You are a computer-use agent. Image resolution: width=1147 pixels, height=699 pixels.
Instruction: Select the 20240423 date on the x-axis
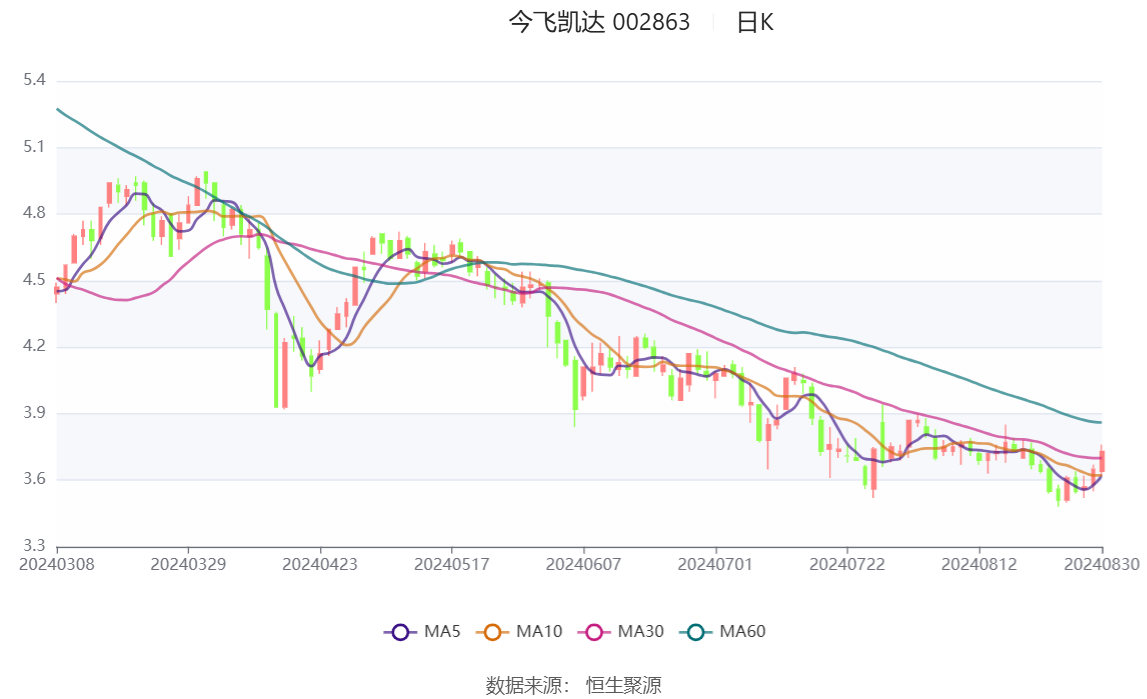tap(320, 565)
